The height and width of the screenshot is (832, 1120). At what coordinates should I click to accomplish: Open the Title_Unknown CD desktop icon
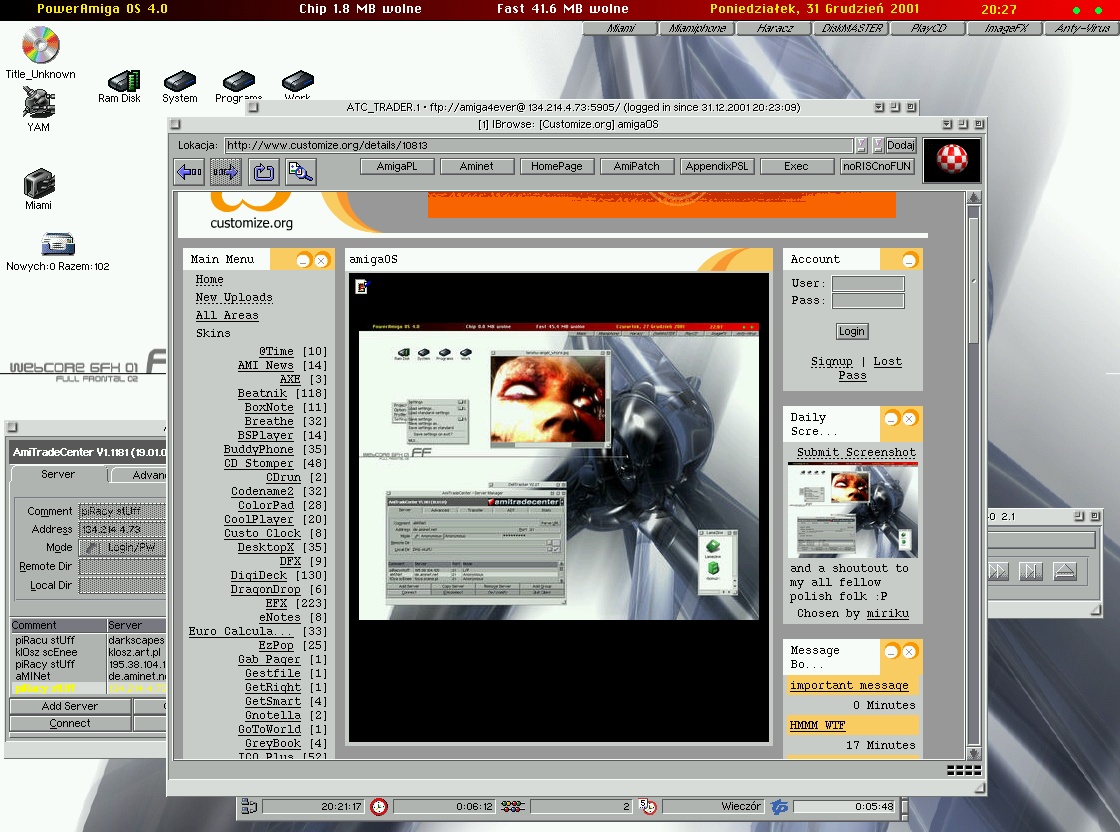41,45
